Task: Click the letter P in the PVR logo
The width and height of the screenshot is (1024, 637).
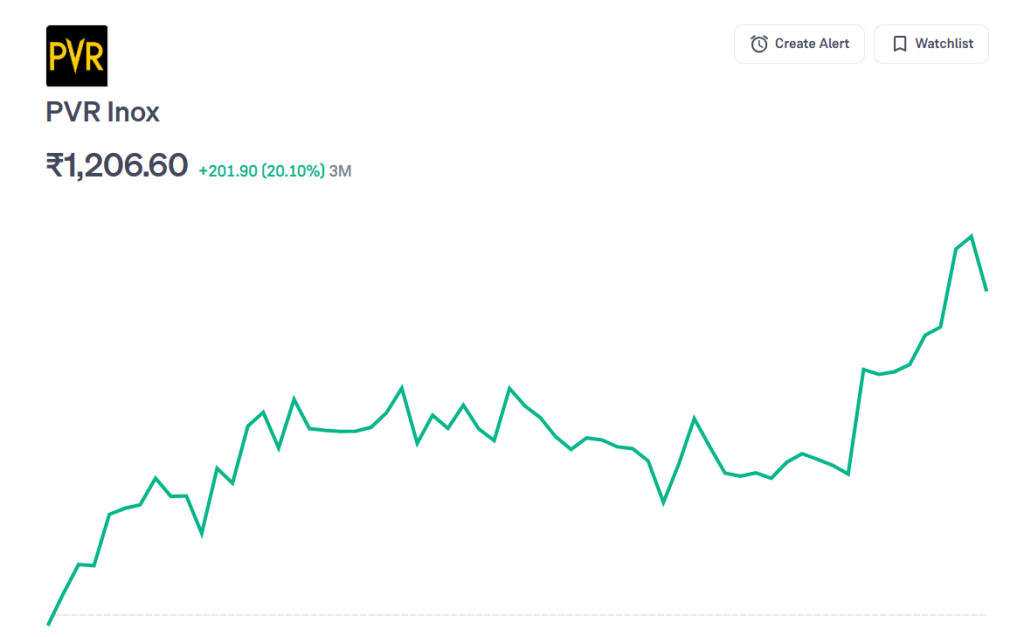Action: [58, 57]
